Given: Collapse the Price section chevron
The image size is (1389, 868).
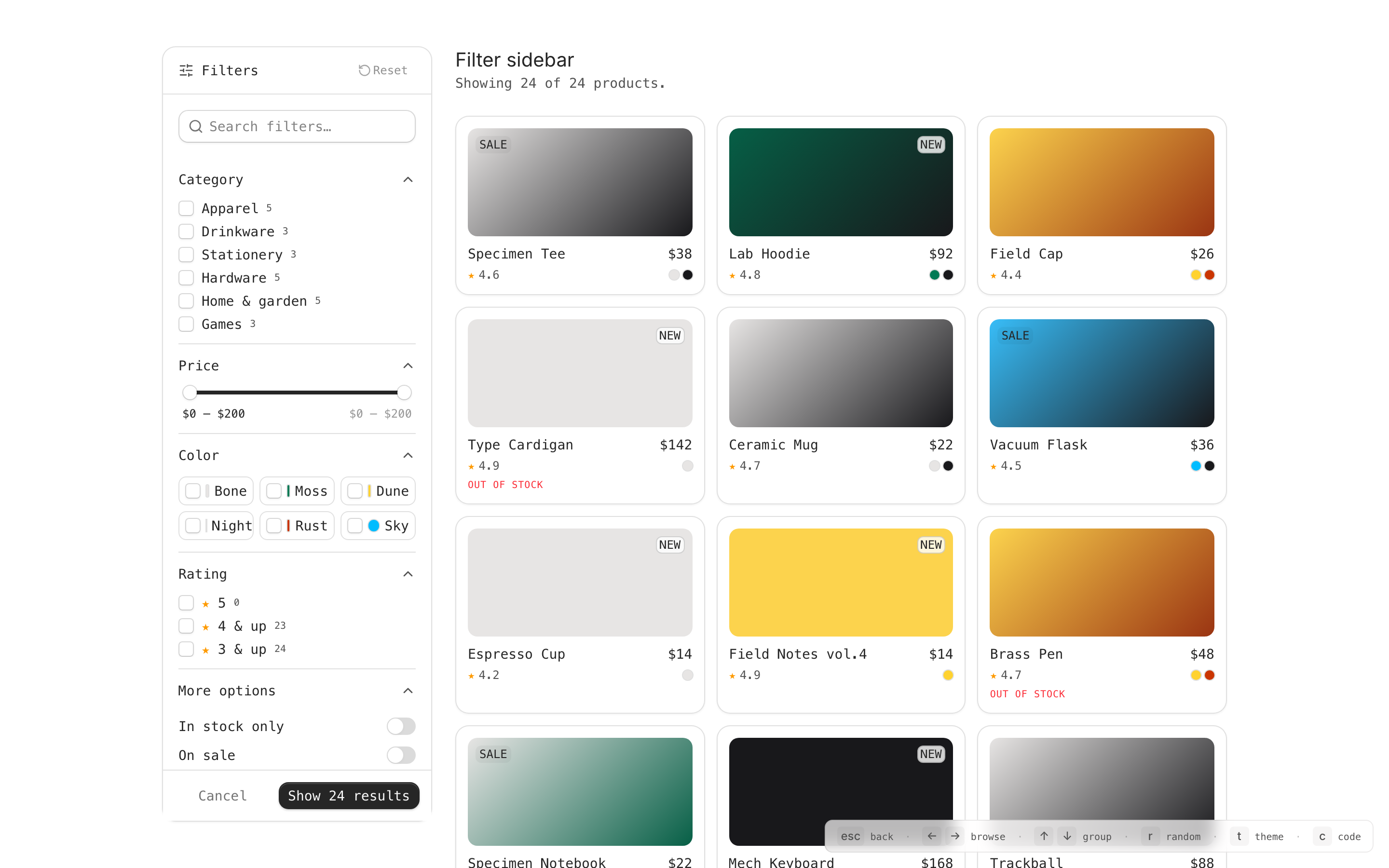Looking at the screenshot, I should [408, 366].
